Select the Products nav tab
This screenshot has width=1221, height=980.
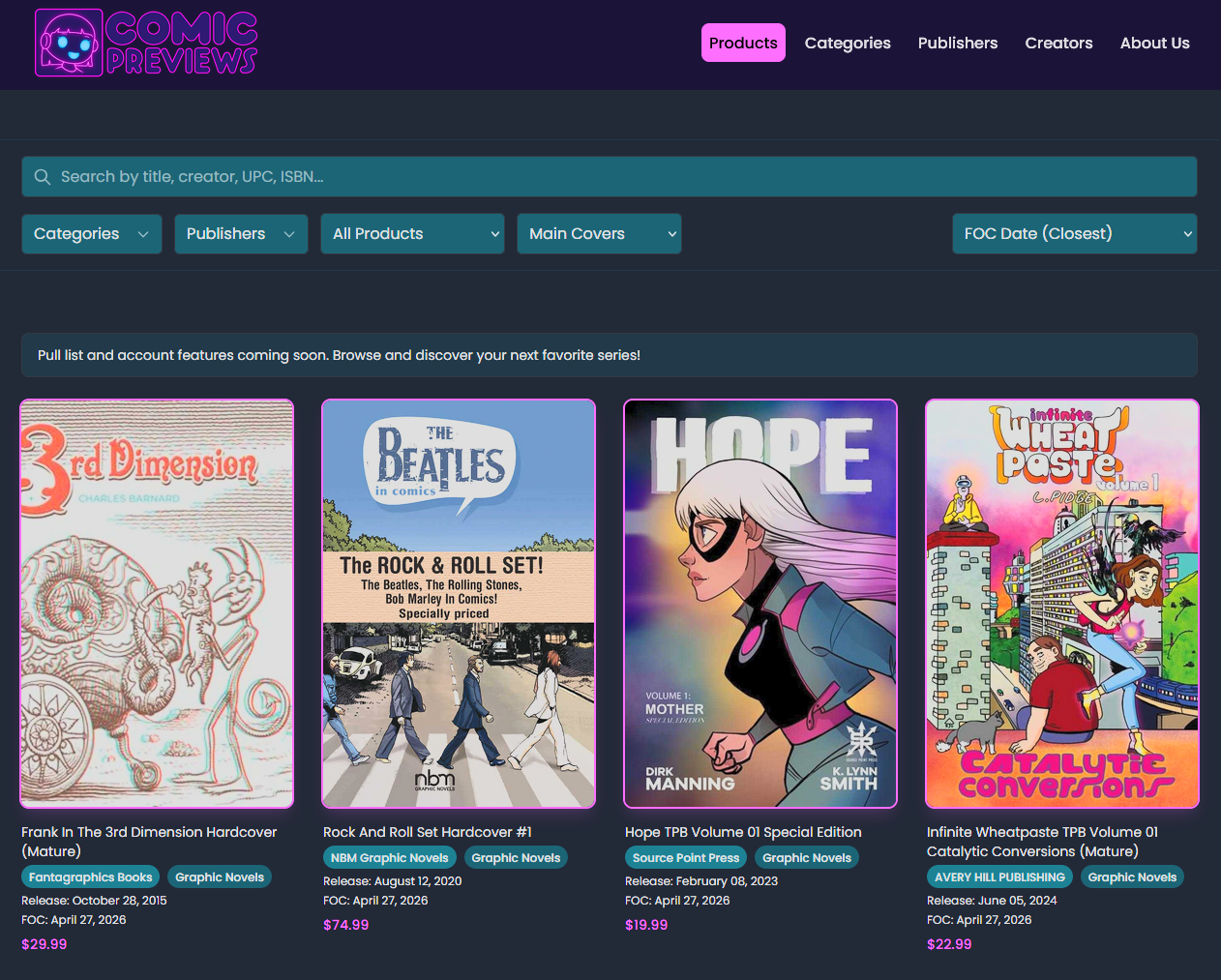tap(743, 43)
